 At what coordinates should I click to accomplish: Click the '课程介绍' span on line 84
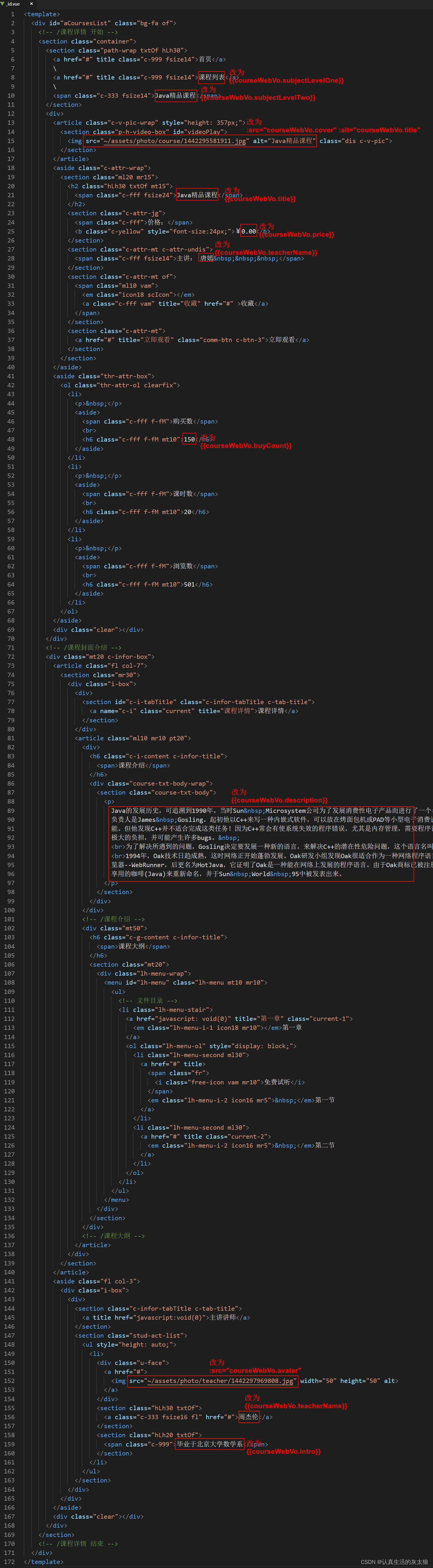point(132,765)
